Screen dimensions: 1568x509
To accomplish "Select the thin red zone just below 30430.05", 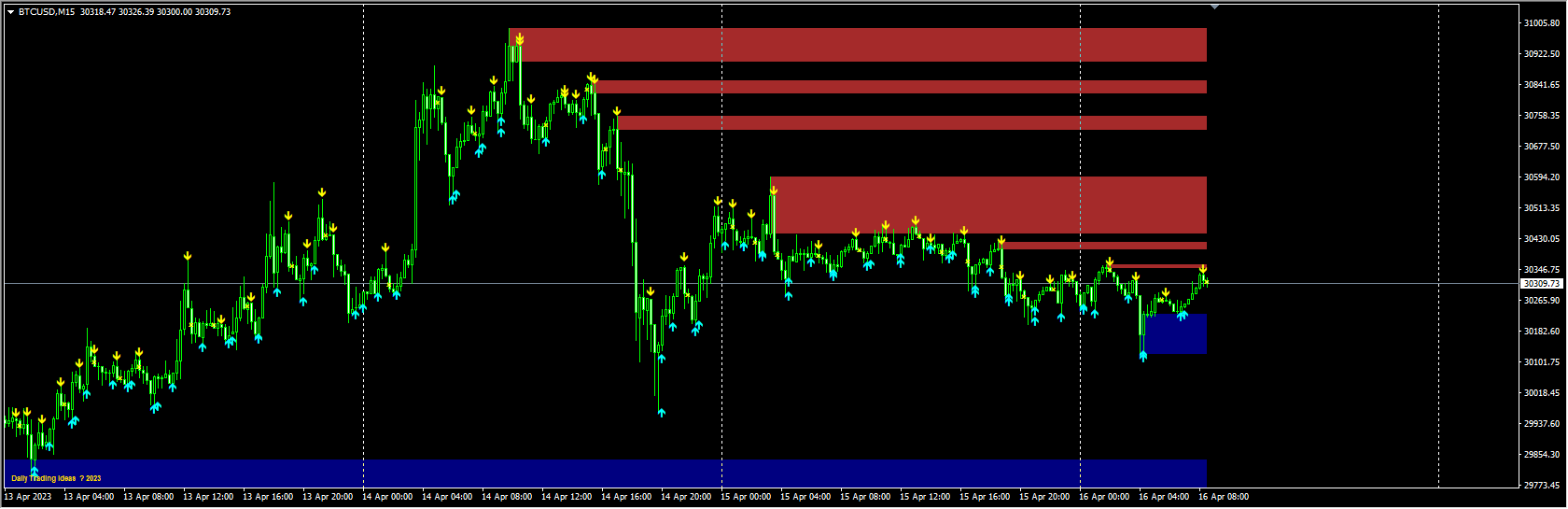I will coord(1103,246).
